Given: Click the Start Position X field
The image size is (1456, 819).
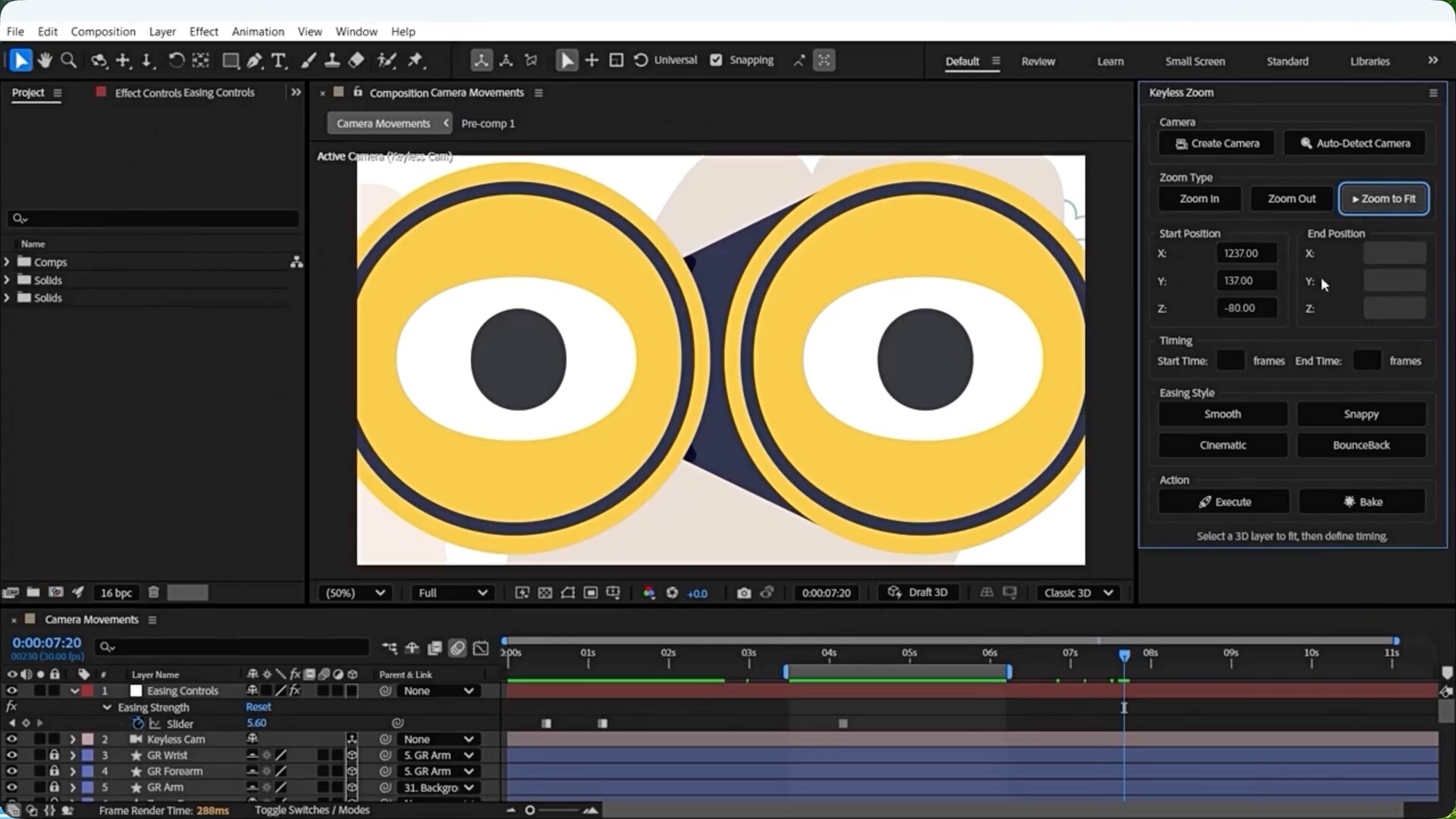Looking at the screenshot, I should point(1246,253).
